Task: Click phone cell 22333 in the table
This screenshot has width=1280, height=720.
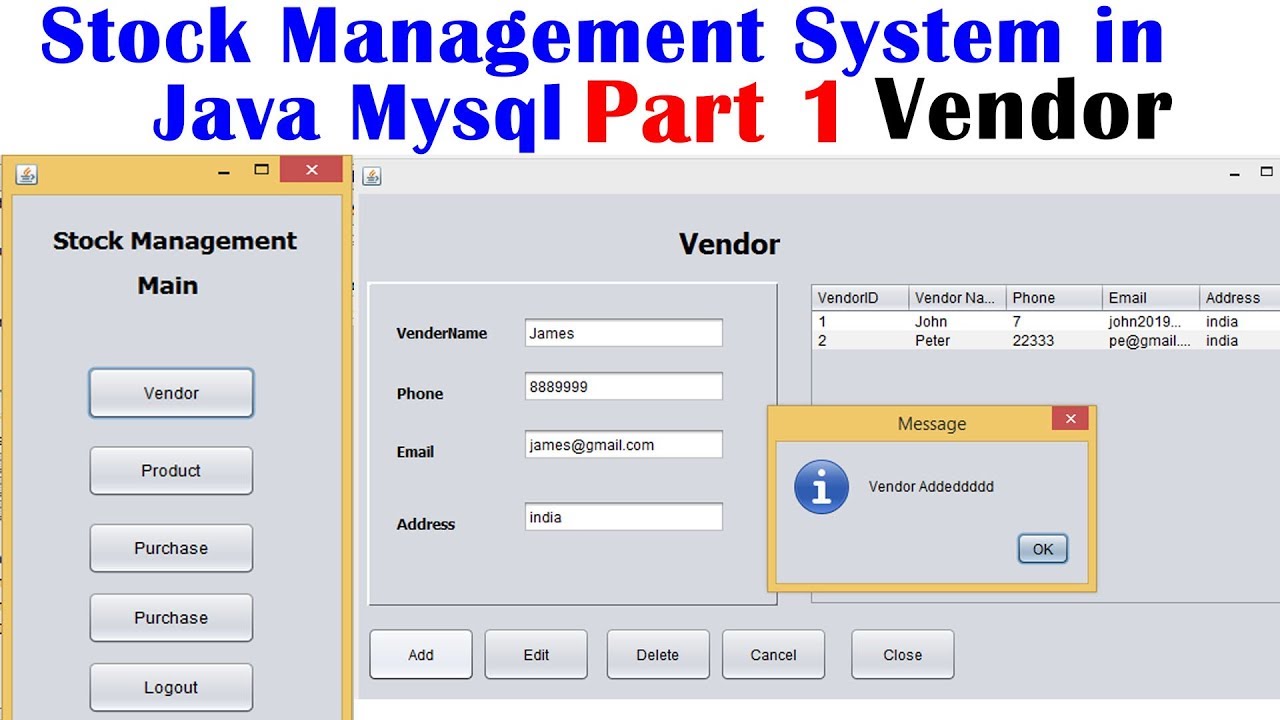Action: pos(1054,341)
